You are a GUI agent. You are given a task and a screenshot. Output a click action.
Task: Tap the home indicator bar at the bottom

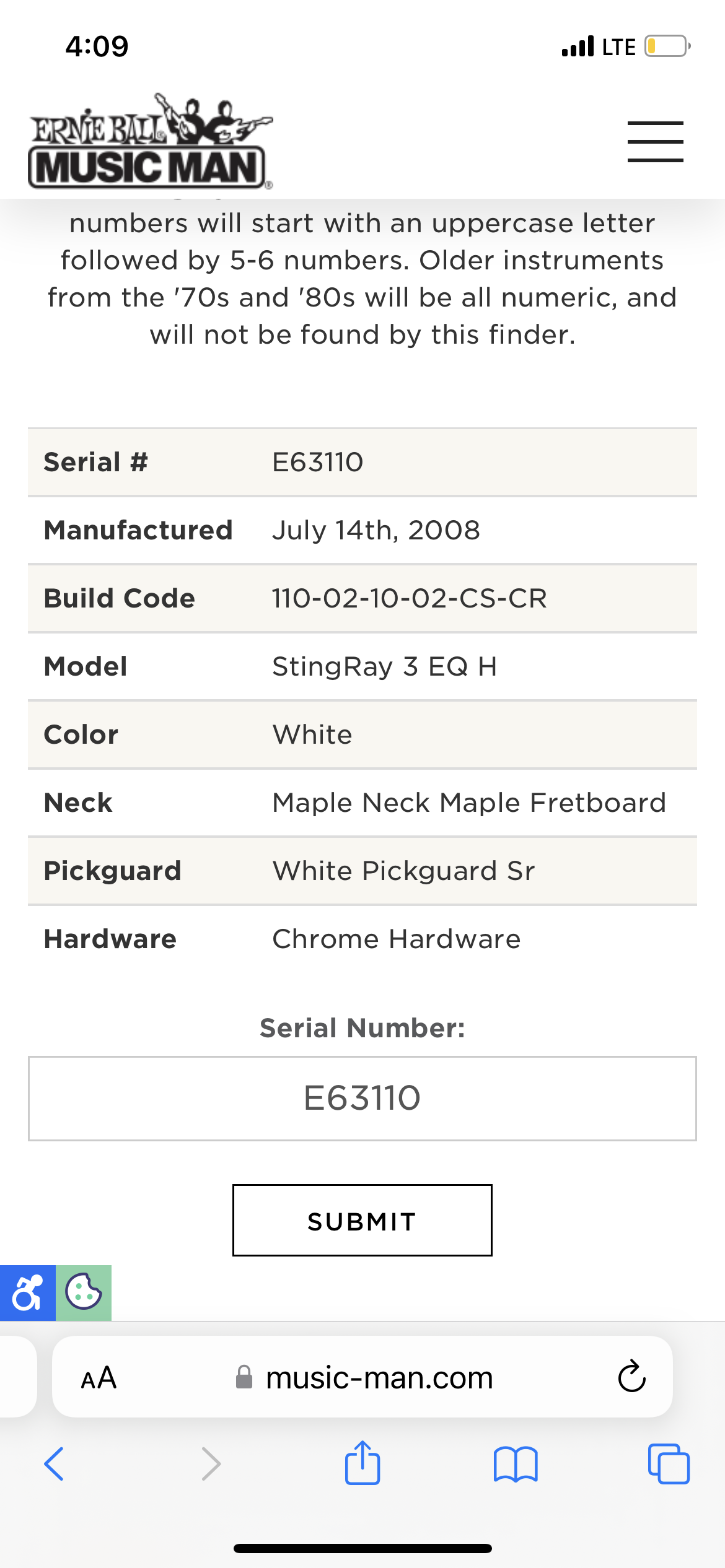[x=362, y=1548]
